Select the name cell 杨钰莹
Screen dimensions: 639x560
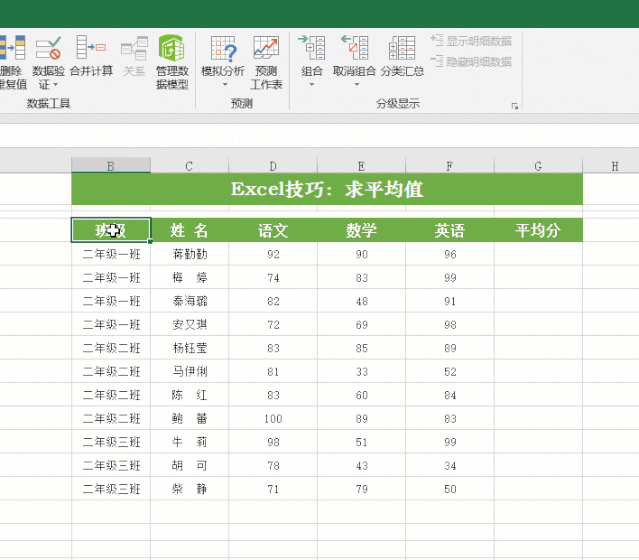[x=189, y=348]
